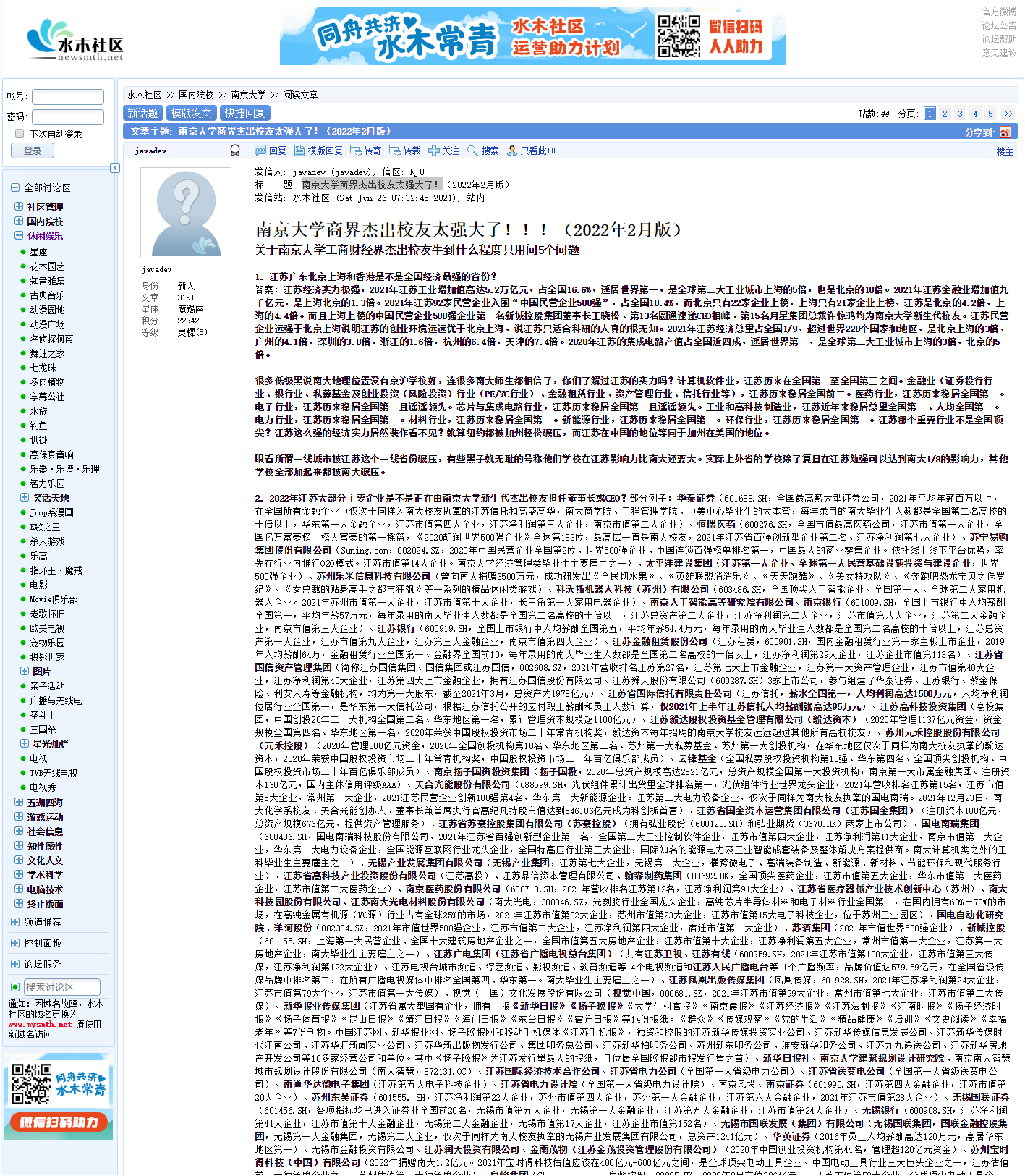Open the newsmth.net 水木社区 logo

[75, 41]
